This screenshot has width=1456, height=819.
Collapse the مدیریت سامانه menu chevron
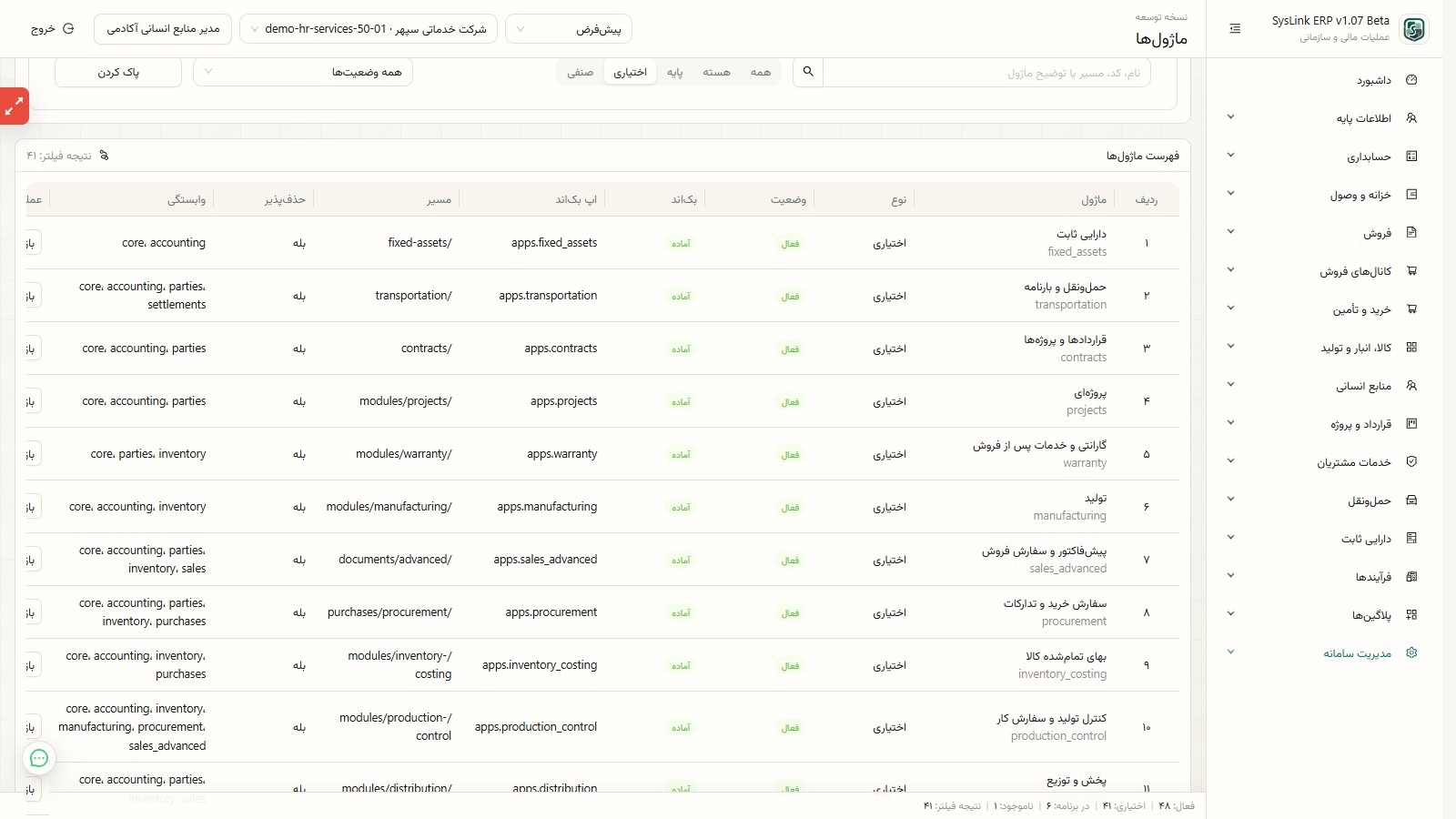click(x=1230, y=652)
